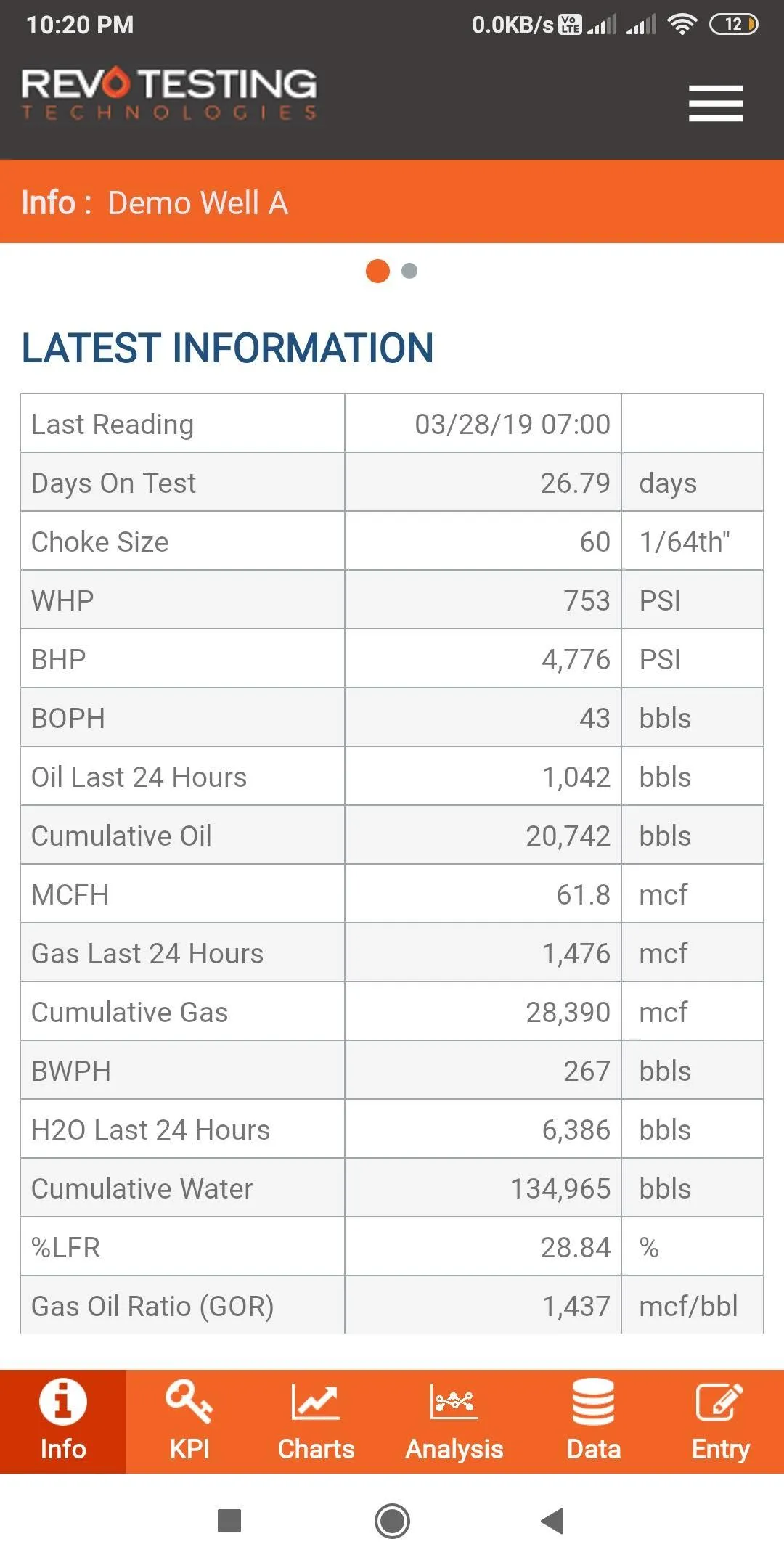The image size is (784, 1568).
Task: Tap the Revo Testing Technologies logo
Action: (169, 94)
